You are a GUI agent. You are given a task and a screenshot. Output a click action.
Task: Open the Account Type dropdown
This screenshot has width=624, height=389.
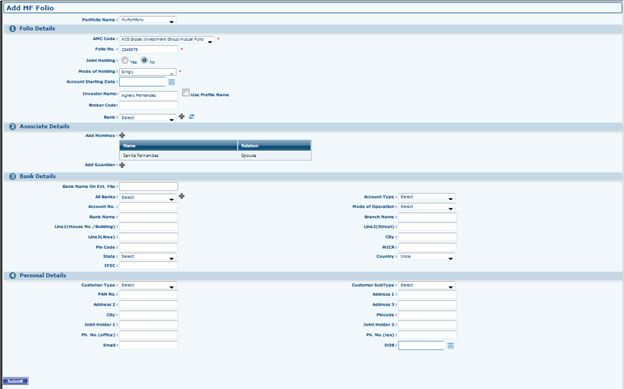pos(427,197)
